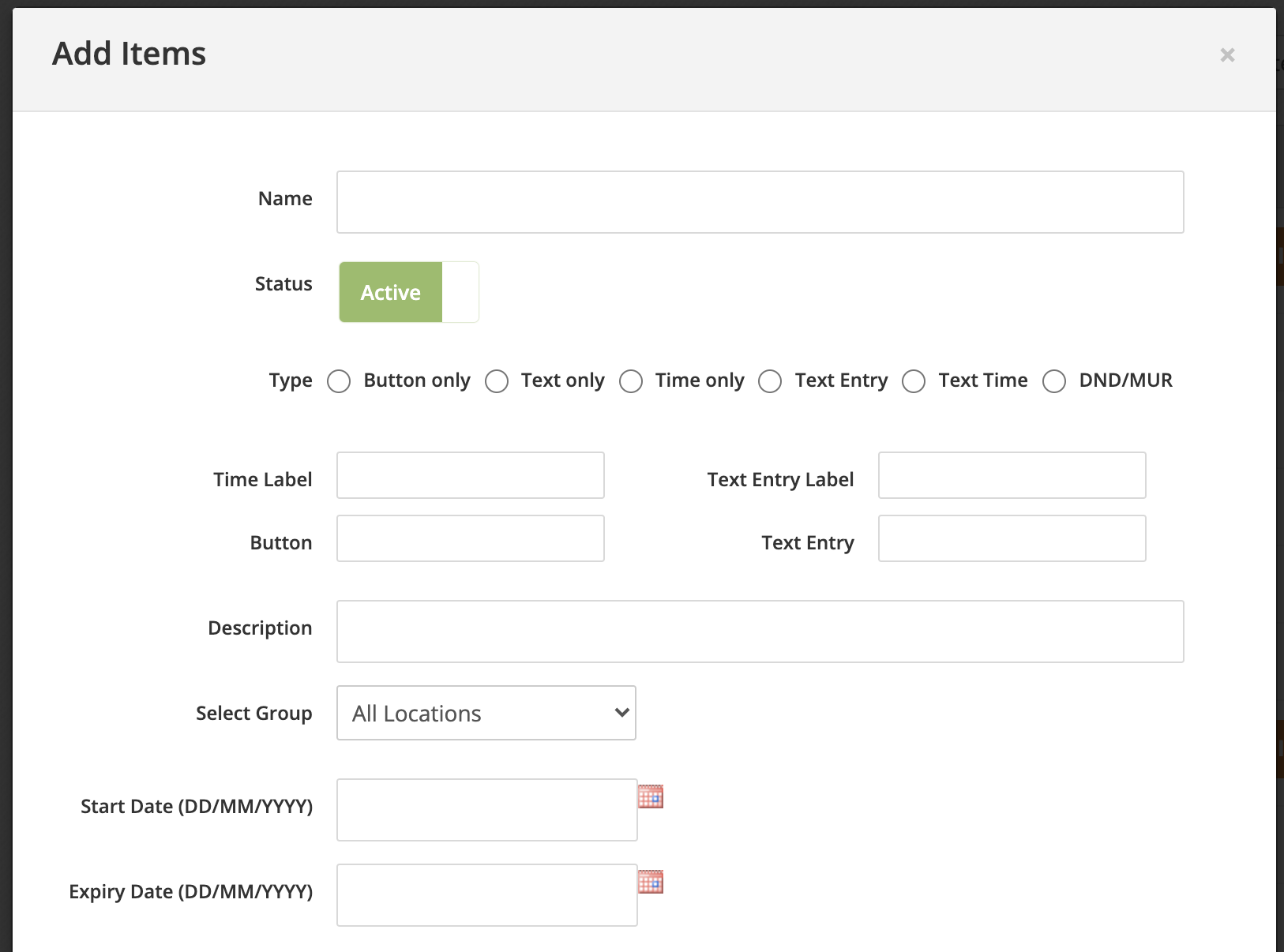Select the Time only type
Viewport: 1284px width, 952px height.
click(x=631, y=380)
